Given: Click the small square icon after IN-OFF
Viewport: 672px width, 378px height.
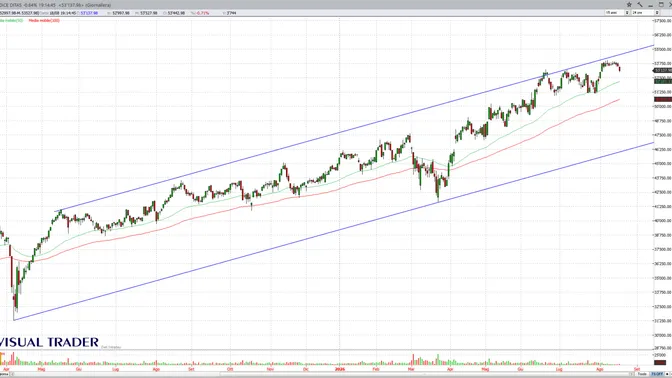Looking at the screenshot, I should (667, 374).
